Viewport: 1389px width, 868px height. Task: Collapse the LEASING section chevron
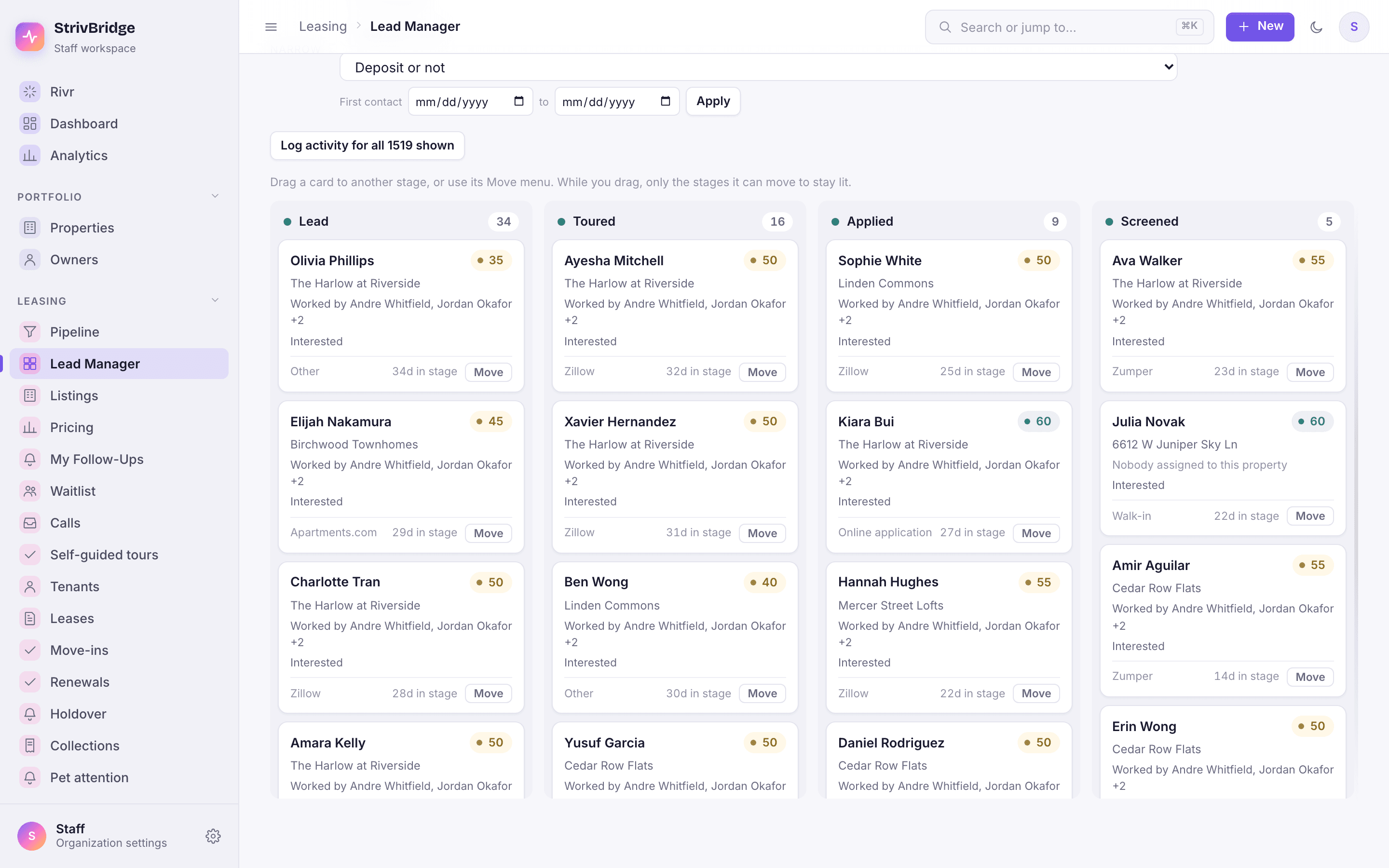click(215, 300)
